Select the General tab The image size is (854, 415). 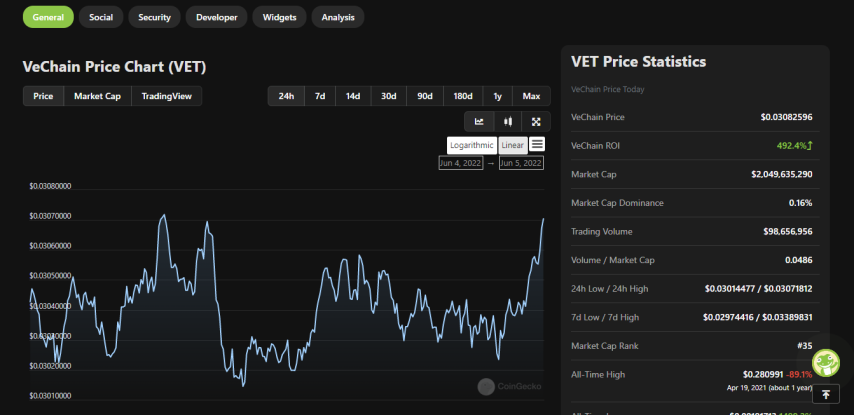click(x=48, y=17)
